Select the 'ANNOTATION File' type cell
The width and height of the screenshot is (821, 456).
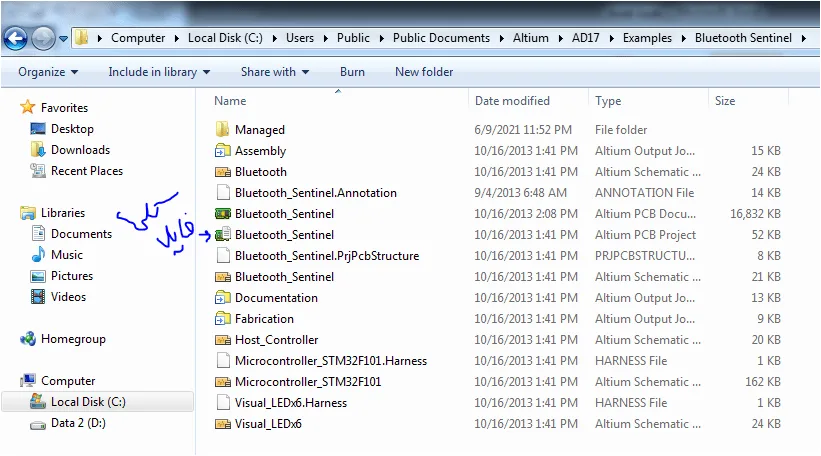644,193
